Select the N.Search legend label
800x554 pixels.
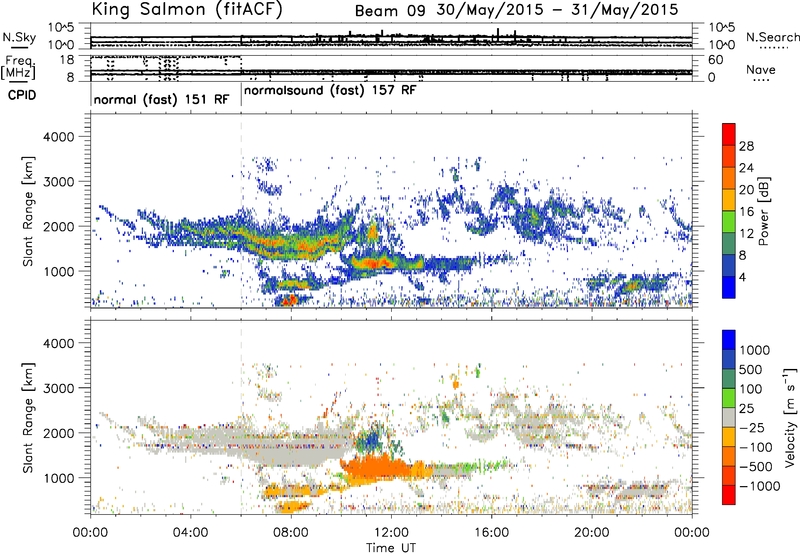[x=772, y=37]
